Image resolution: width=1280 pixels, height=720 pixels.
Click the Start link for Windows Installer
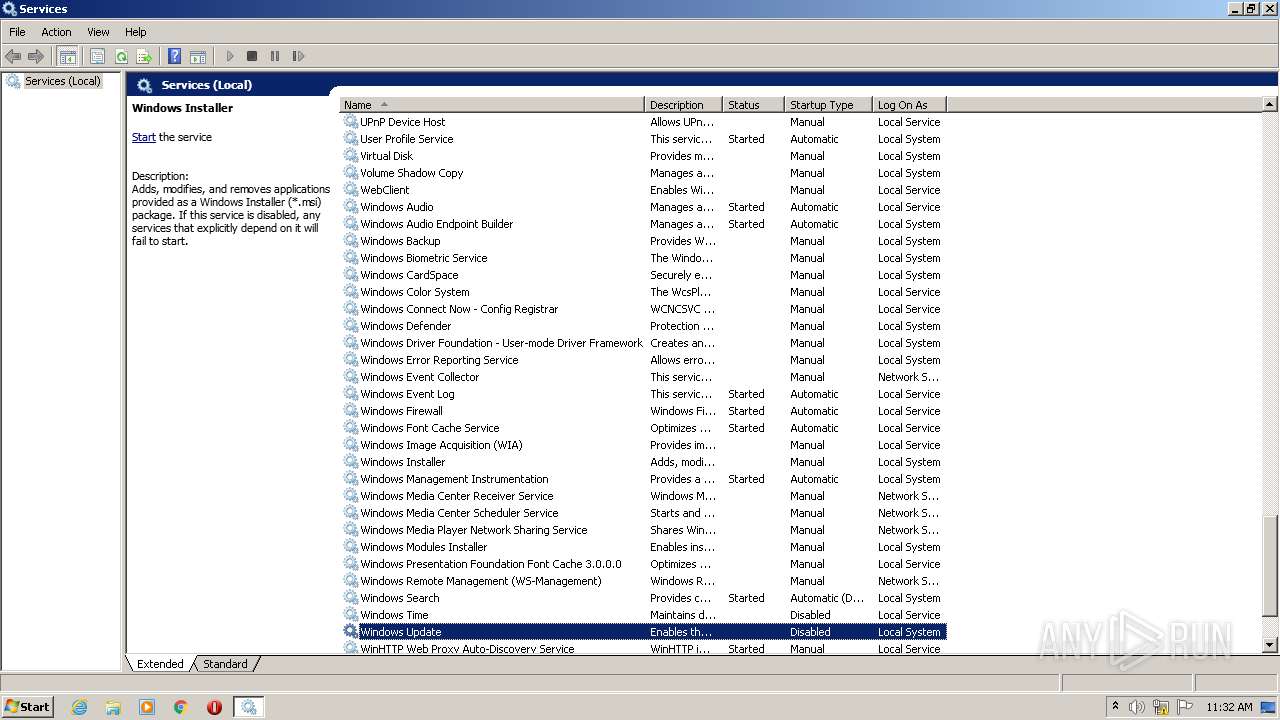click(x=143, y=137)
